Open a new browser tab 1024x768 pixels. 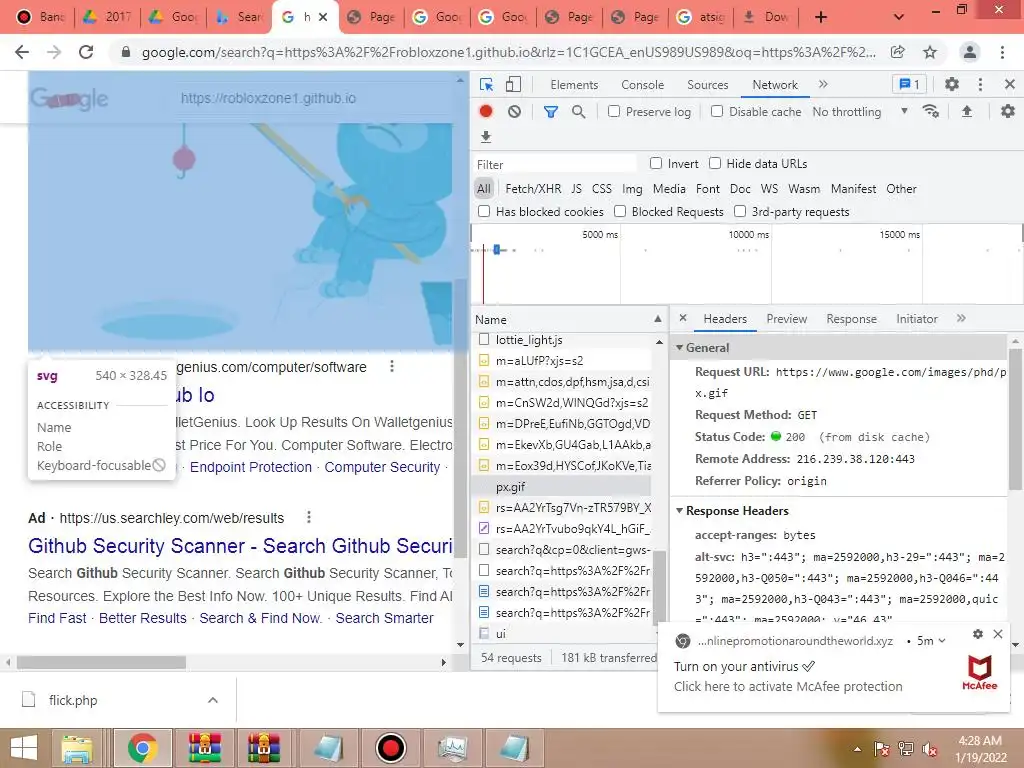coord(821,17)
